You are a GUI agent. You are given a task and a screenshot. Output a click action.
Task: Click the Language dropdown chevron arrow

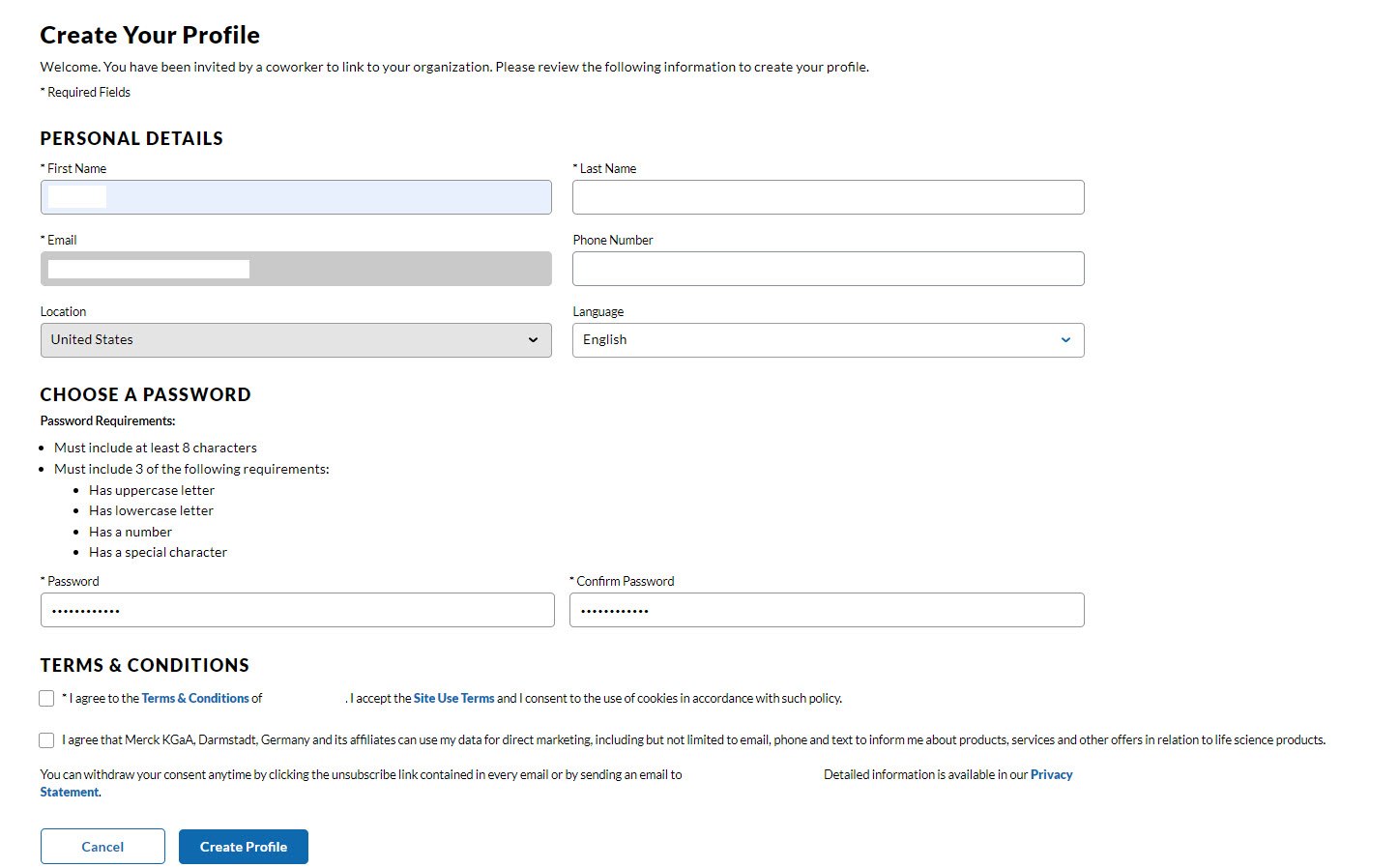coord(1066,340)
